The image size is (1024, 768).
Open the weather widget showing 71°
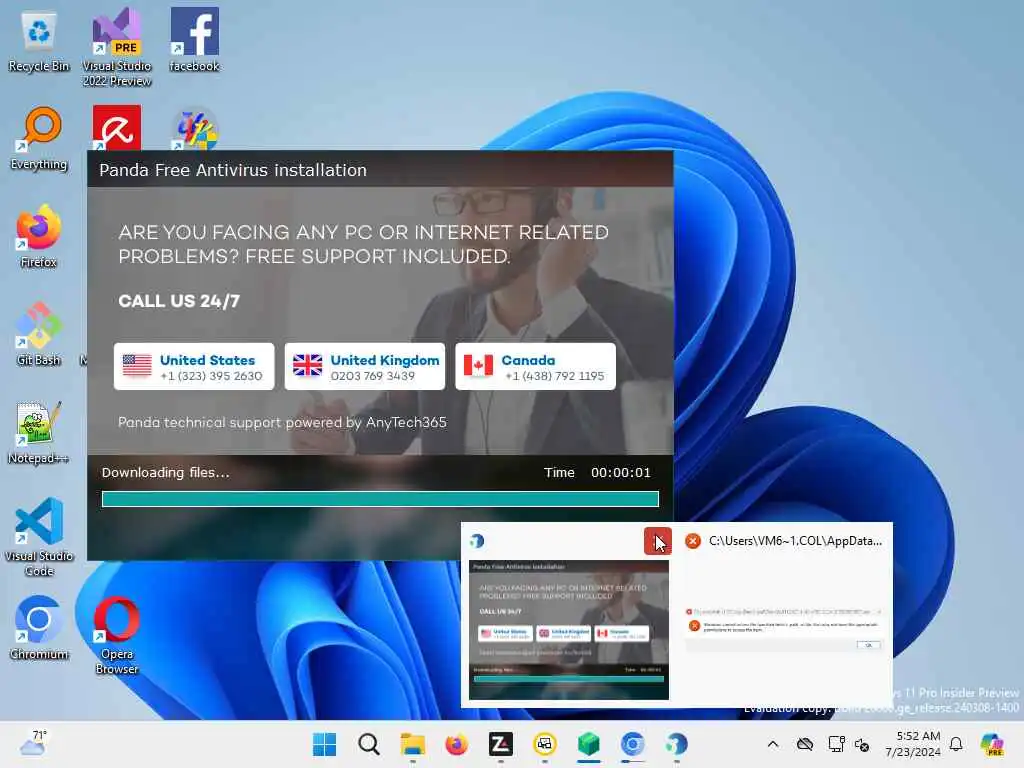click(x=33, y=743)
